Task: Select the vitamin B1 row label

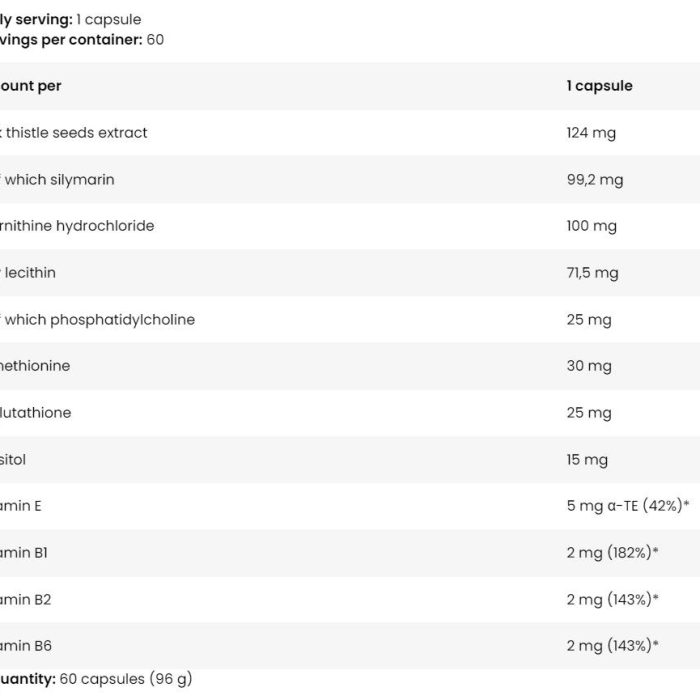Action: pos(24,553)
